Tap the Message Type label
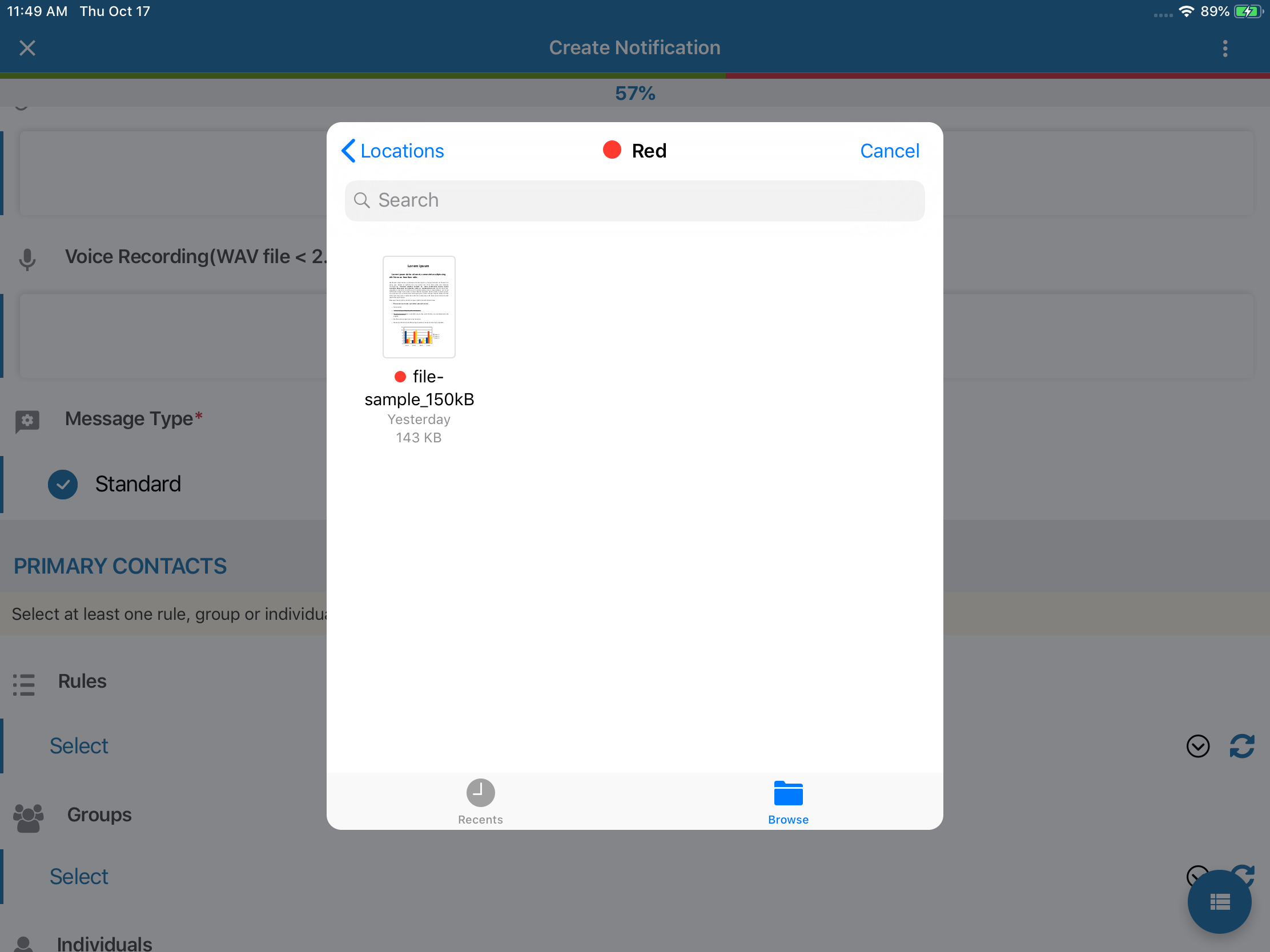 [133, 418]
